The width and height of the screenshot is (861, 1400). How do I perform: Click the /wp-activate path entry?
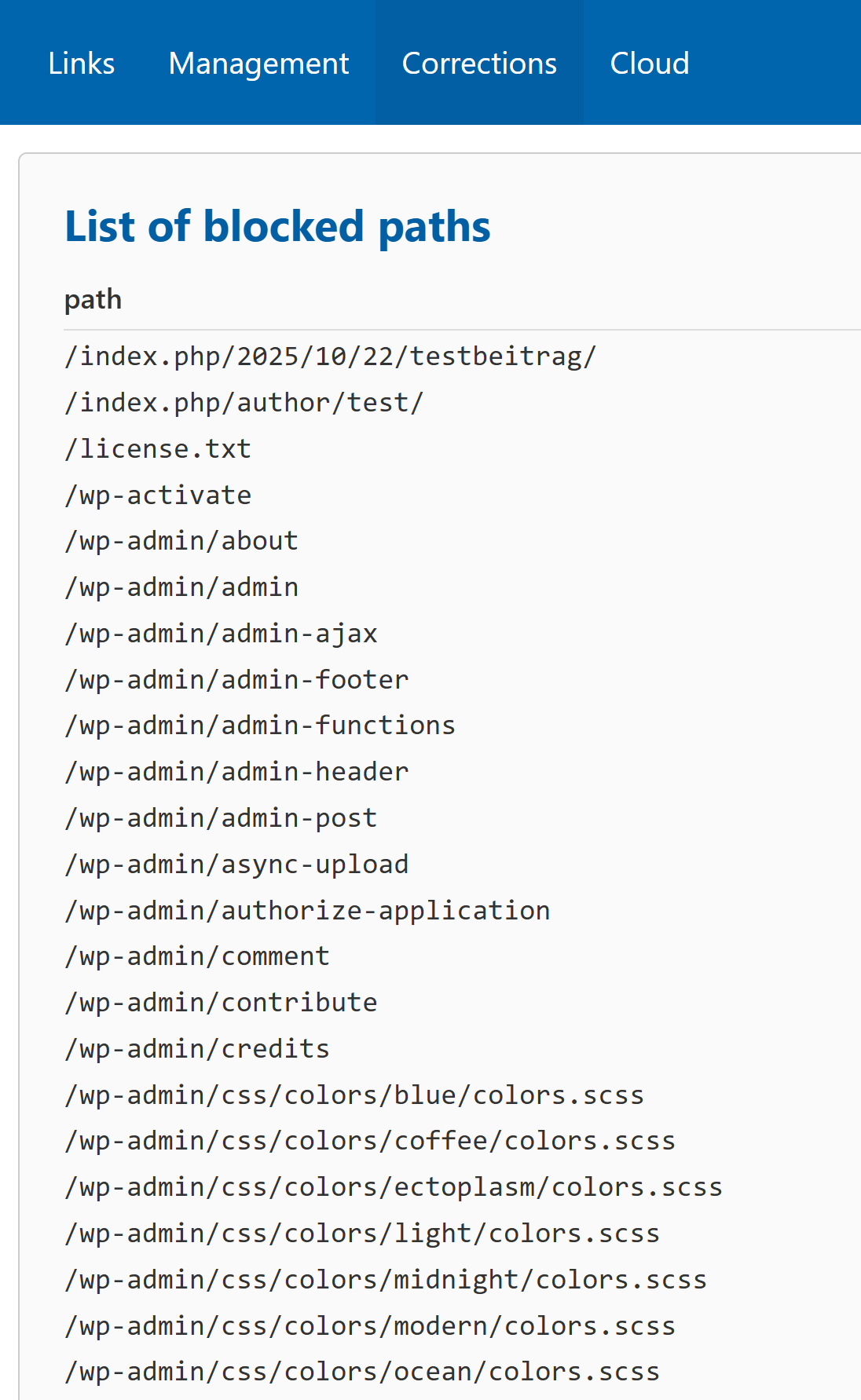pos(157,494)
